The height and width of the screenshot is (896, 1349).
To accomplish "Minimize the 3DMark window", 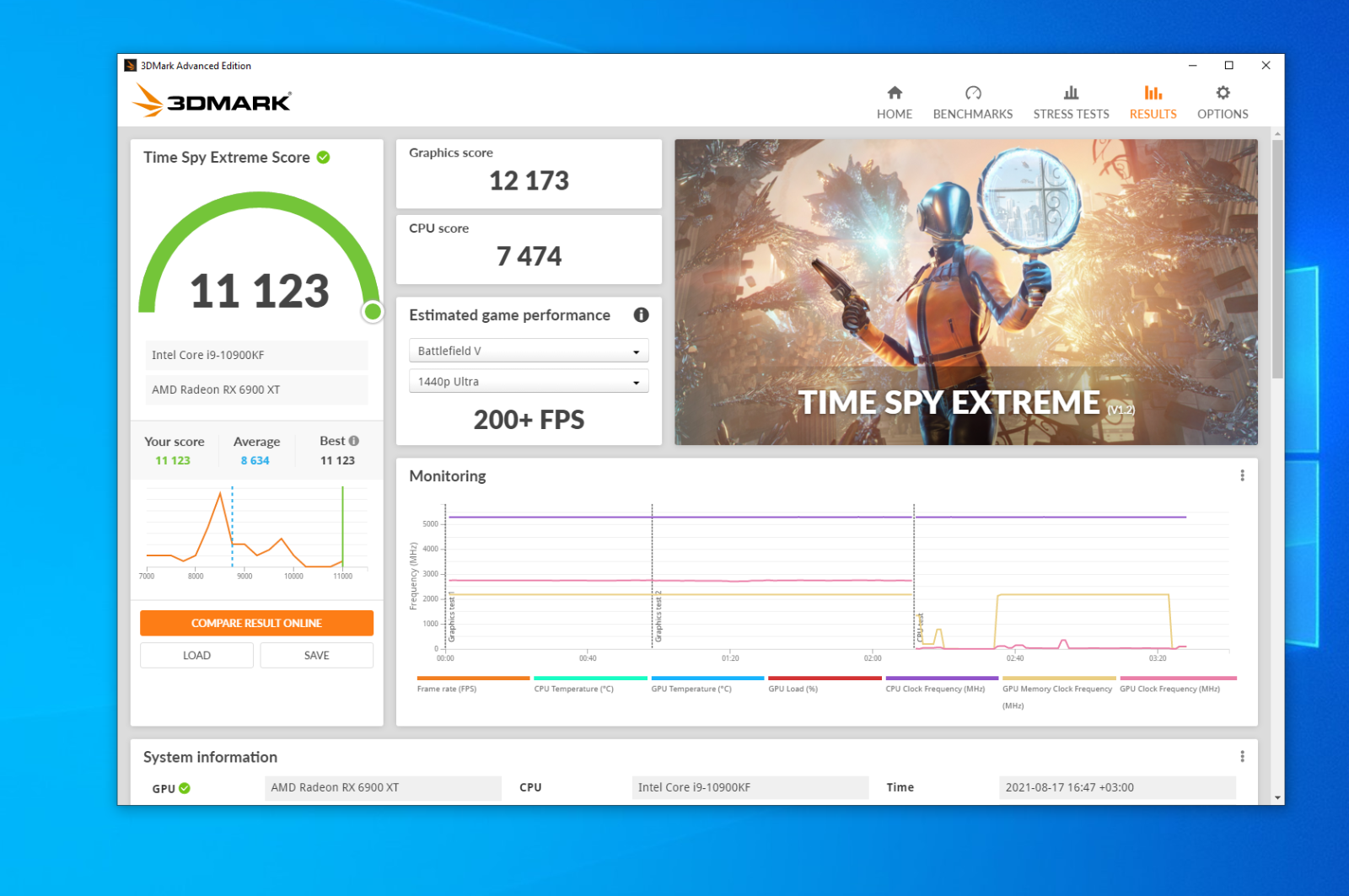I will pyautogui.click(x=1192, y=66).
